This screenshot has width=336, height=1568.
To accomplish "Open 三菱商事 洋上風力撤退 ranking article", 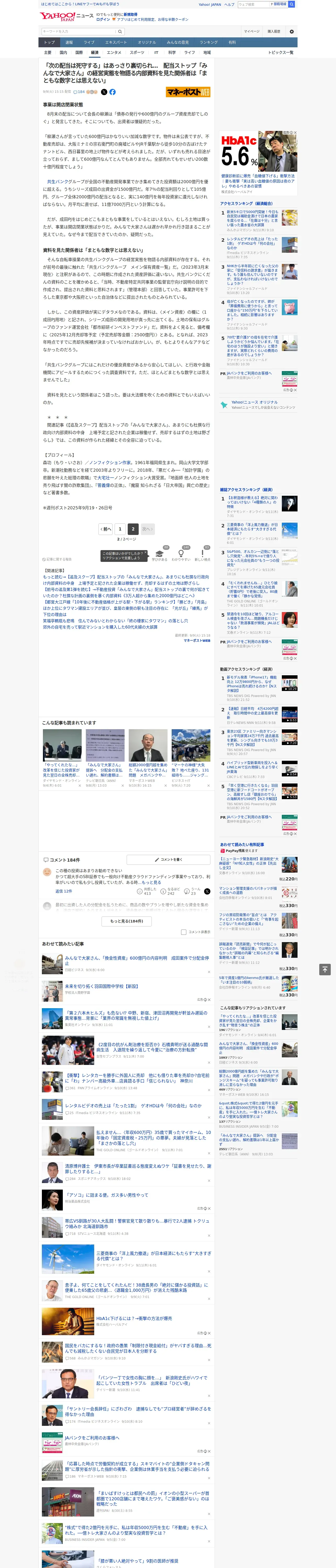I will coord(253,529).
